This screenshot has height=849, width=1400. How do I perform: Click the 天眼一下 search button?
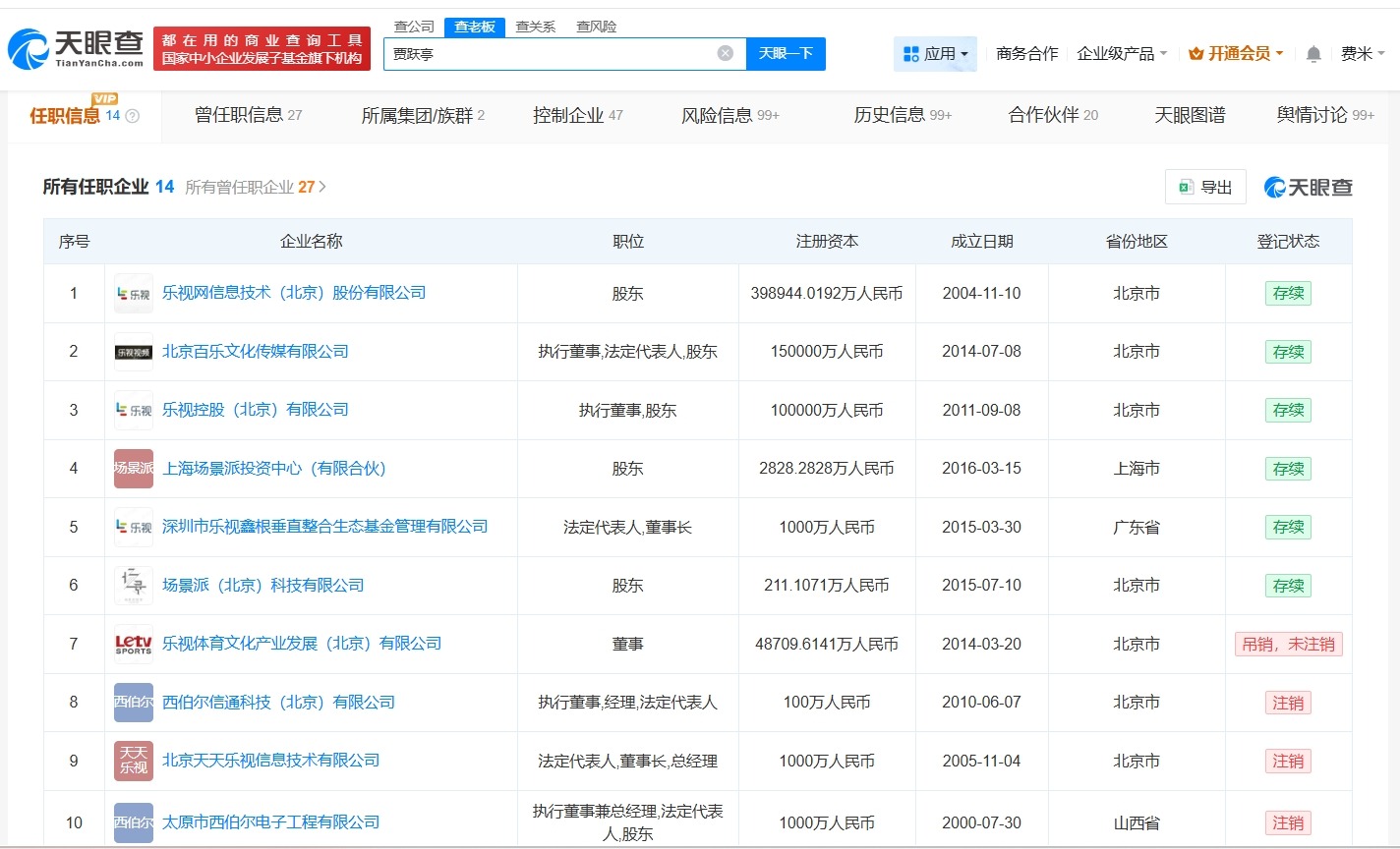[786, 54]
